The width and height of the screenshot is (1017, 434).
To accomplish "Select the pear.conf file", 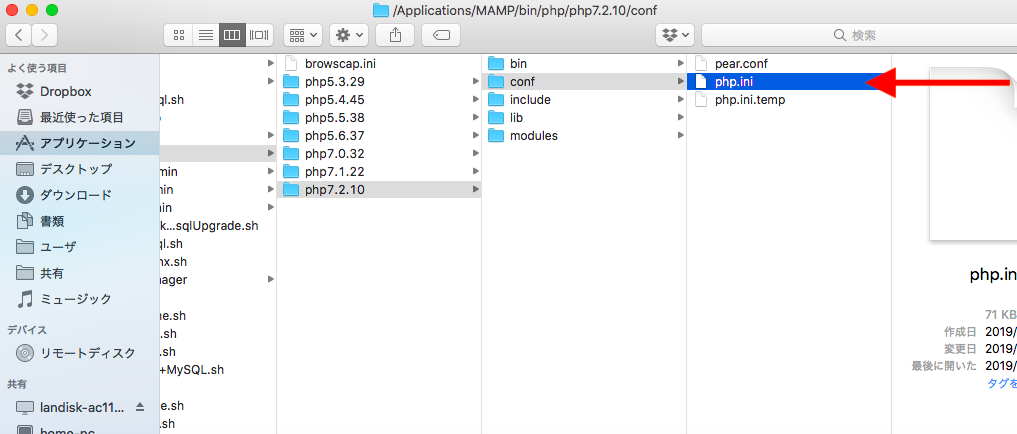I will 789,64.
